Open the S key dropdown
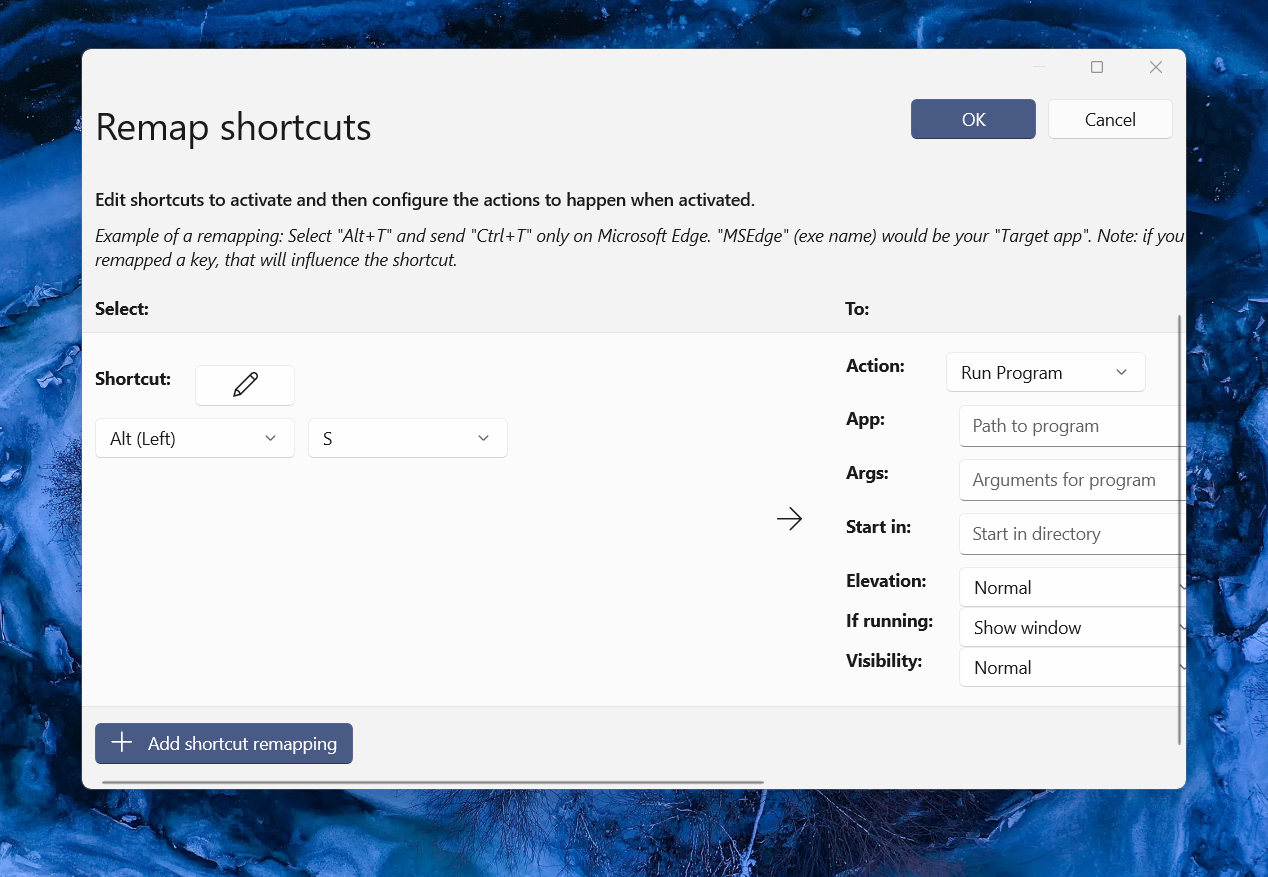The width and height of the screenshot is (1268, 877). pos(407,437)
